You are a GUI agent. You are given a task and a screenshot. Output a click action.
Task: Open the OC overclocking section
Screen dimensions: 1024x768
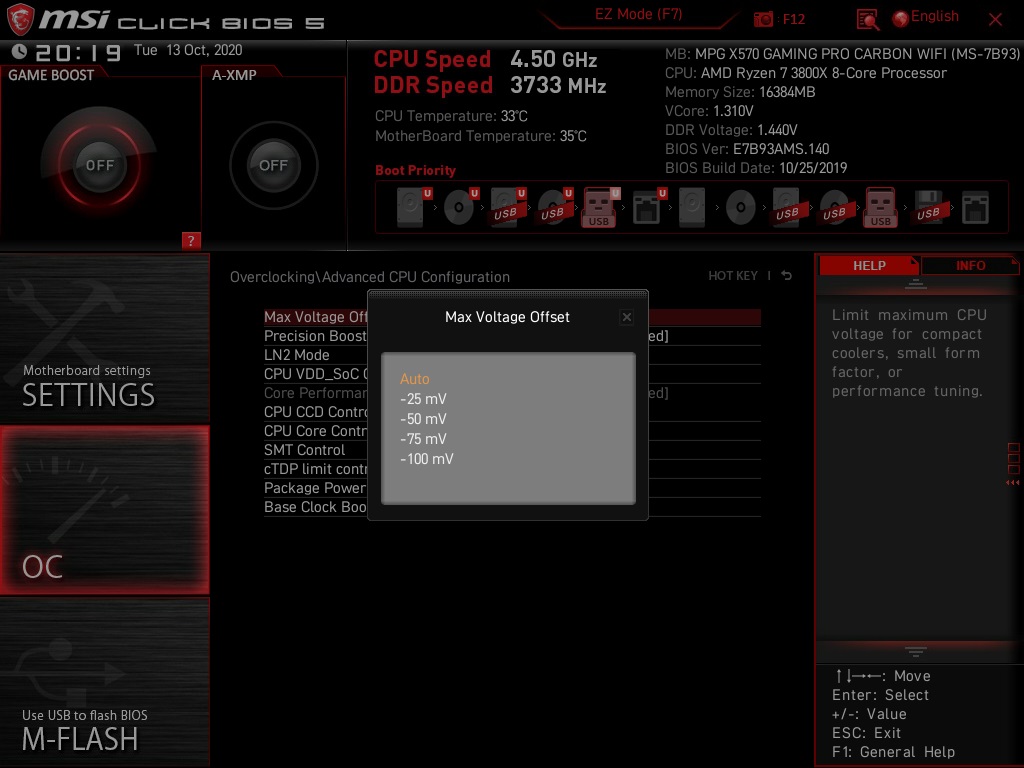click(x=104, y=510)
